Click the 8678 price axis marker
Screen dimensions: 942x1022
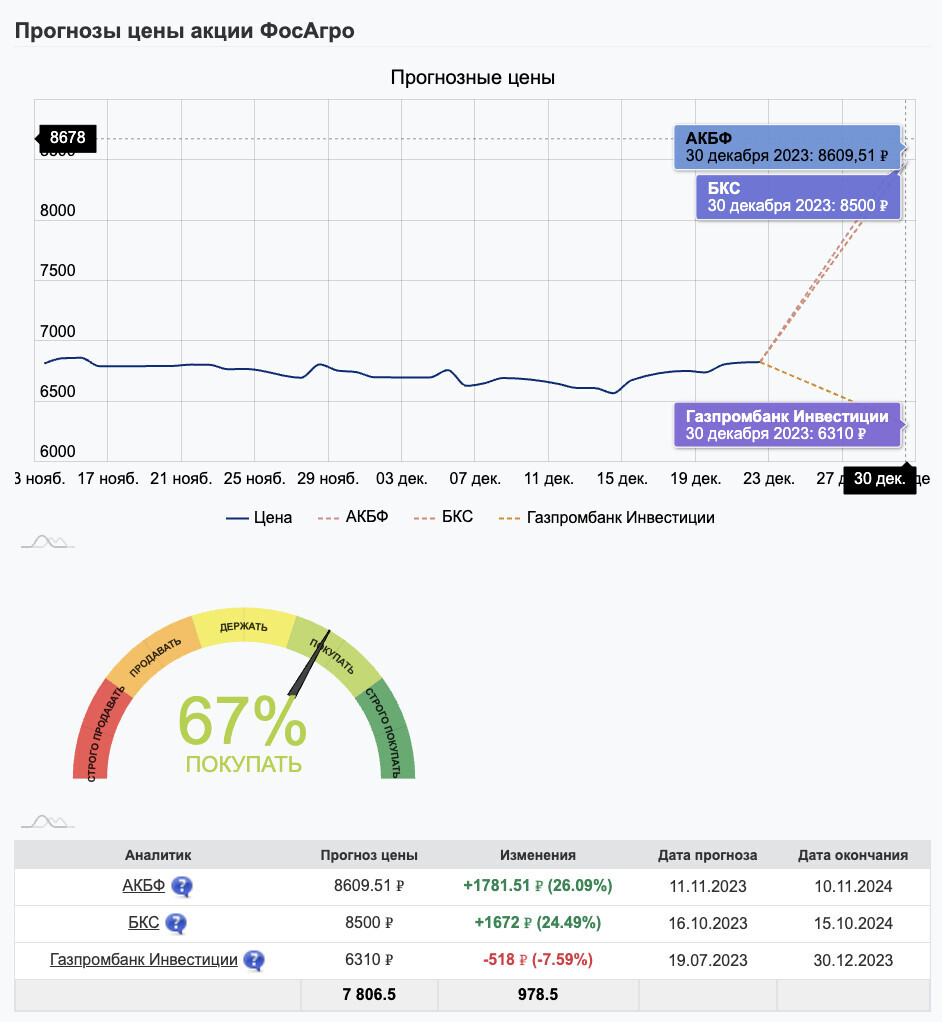pyautogui.click(x=67, y=138)
